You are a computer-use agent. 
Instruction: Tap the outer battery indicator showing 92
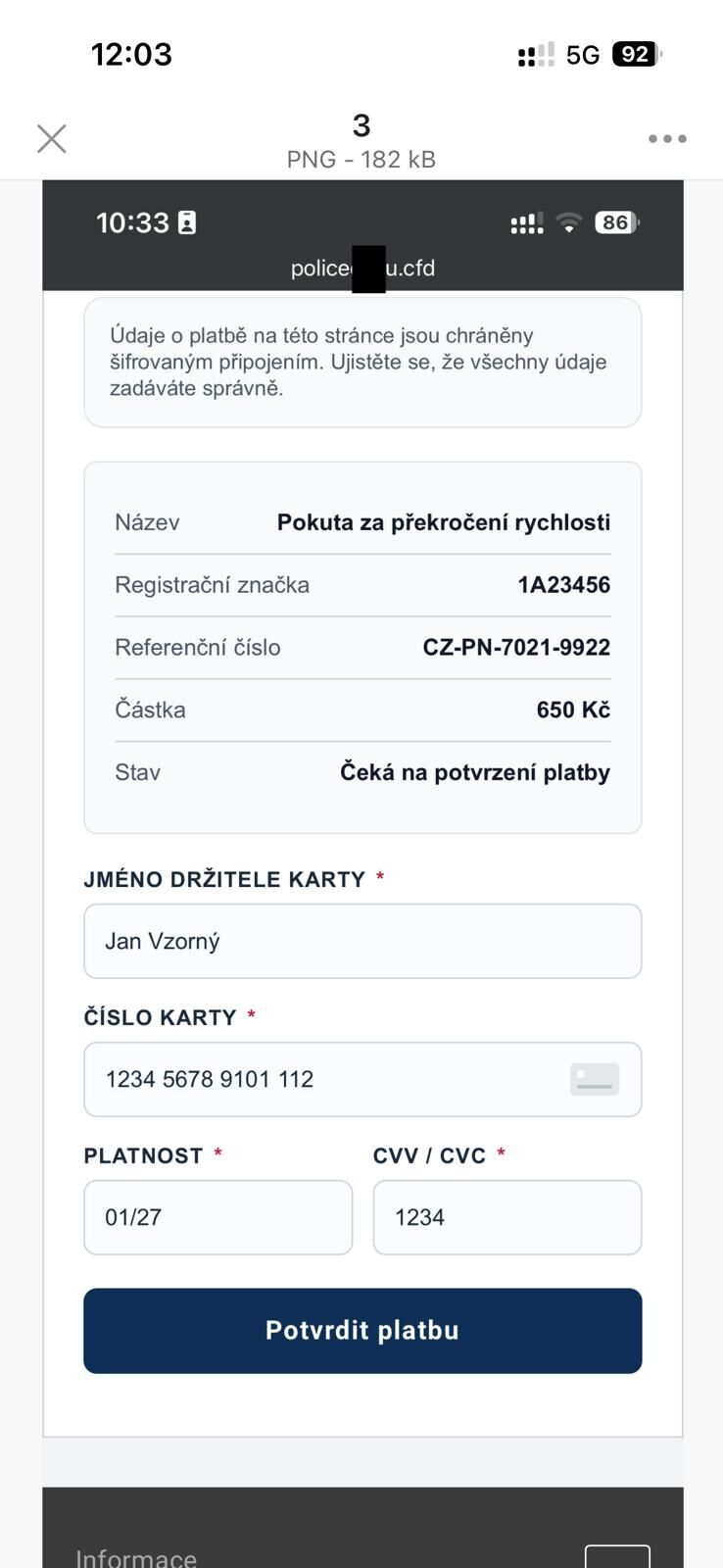tap(635, 55)
